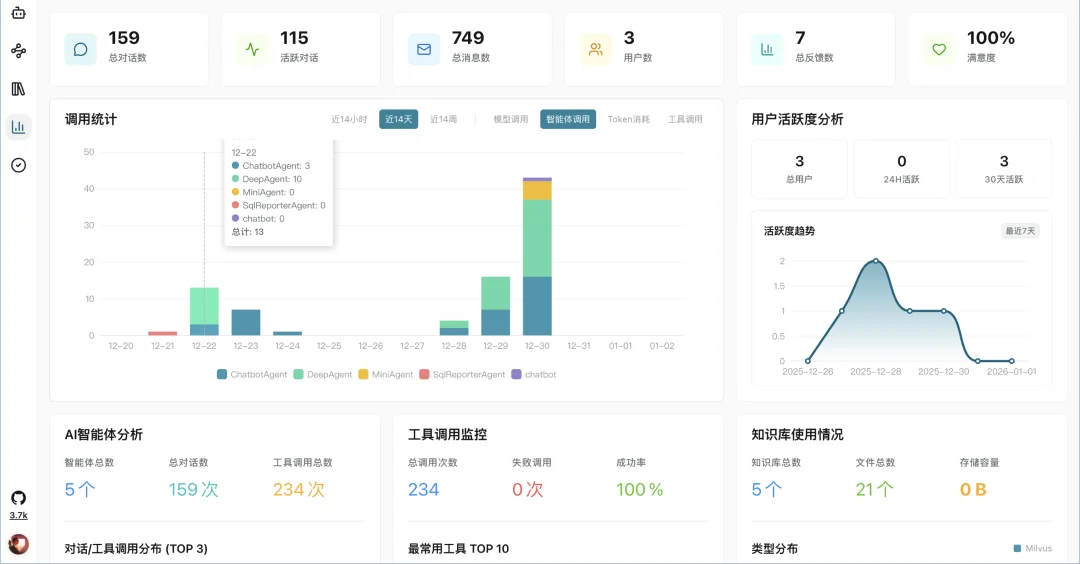Image resolution: width=1080 pixels, height=564 pixels.
Task: Click the chat bubble icon for 总对话数
Action: click(81, 50)
